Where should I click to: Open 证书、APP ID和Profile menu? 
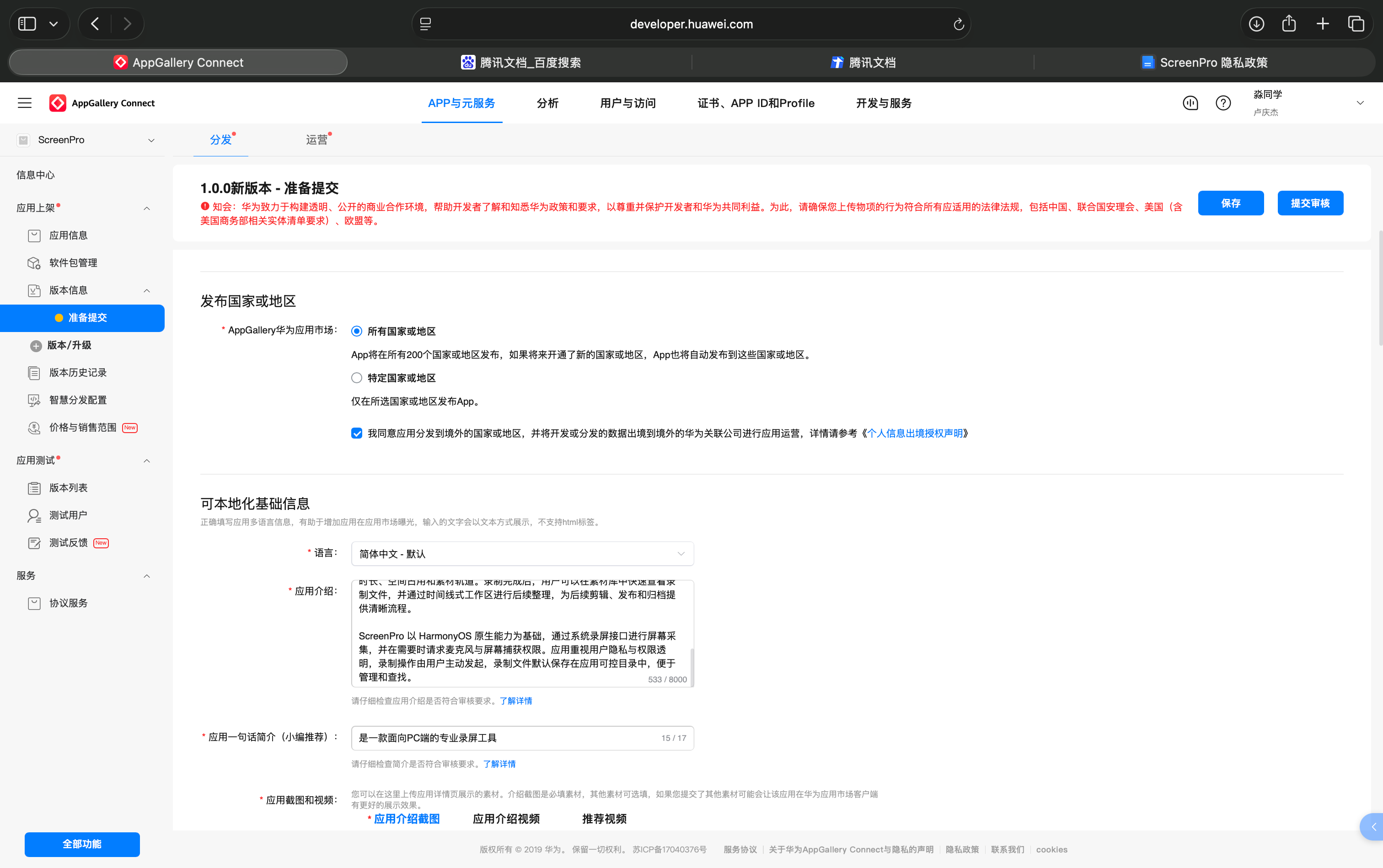pos(756,103)
